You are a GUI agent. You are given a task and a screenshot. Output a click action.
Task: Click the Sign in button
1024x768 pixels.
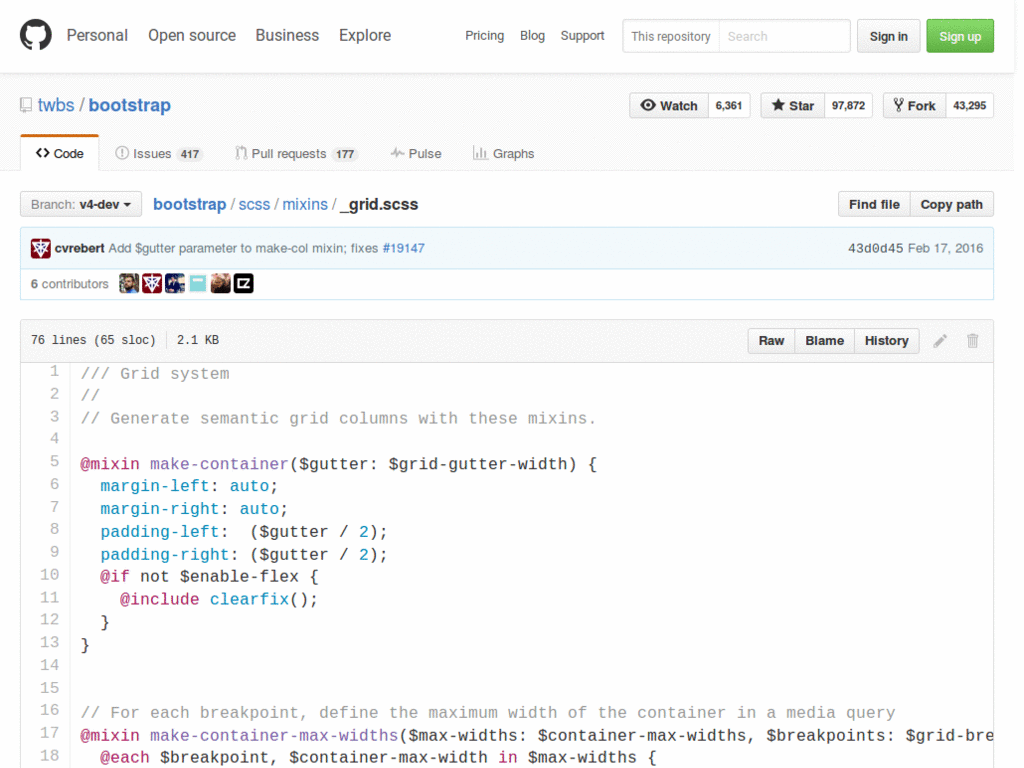click(889, 37)
